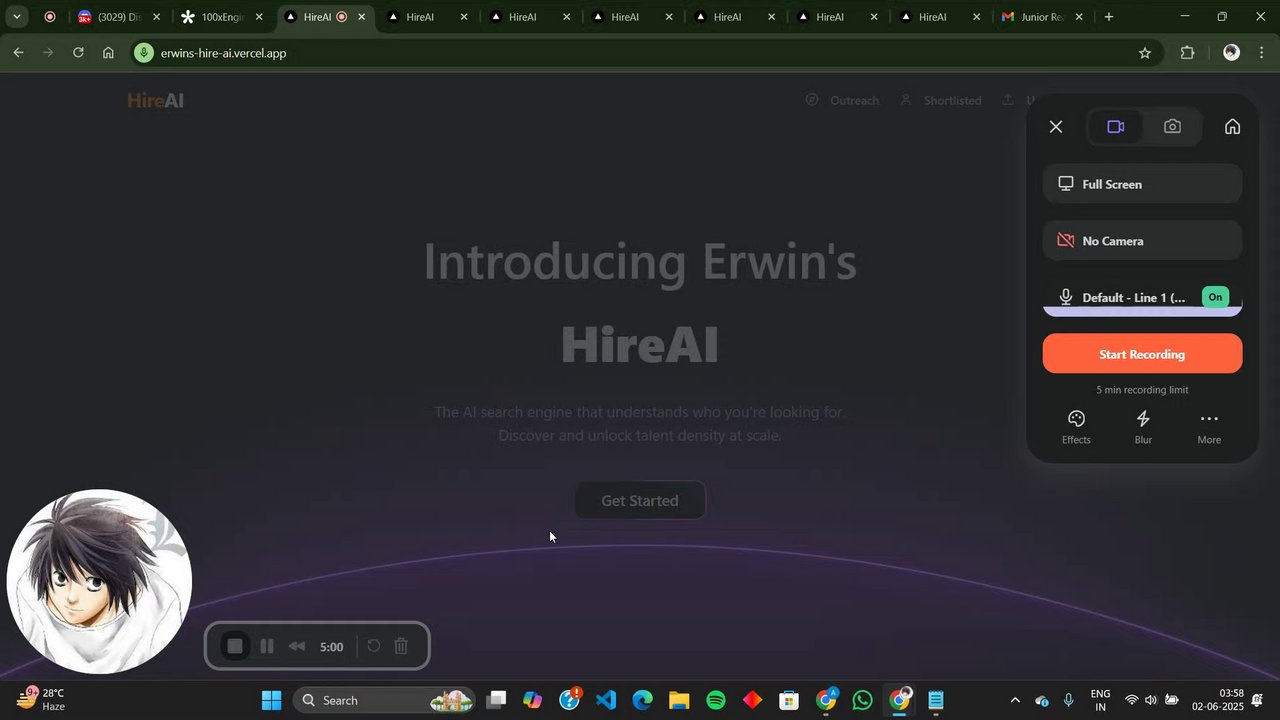
Task: Switch to the Junior Re Gmail tab
Action: coord(1040,17)
